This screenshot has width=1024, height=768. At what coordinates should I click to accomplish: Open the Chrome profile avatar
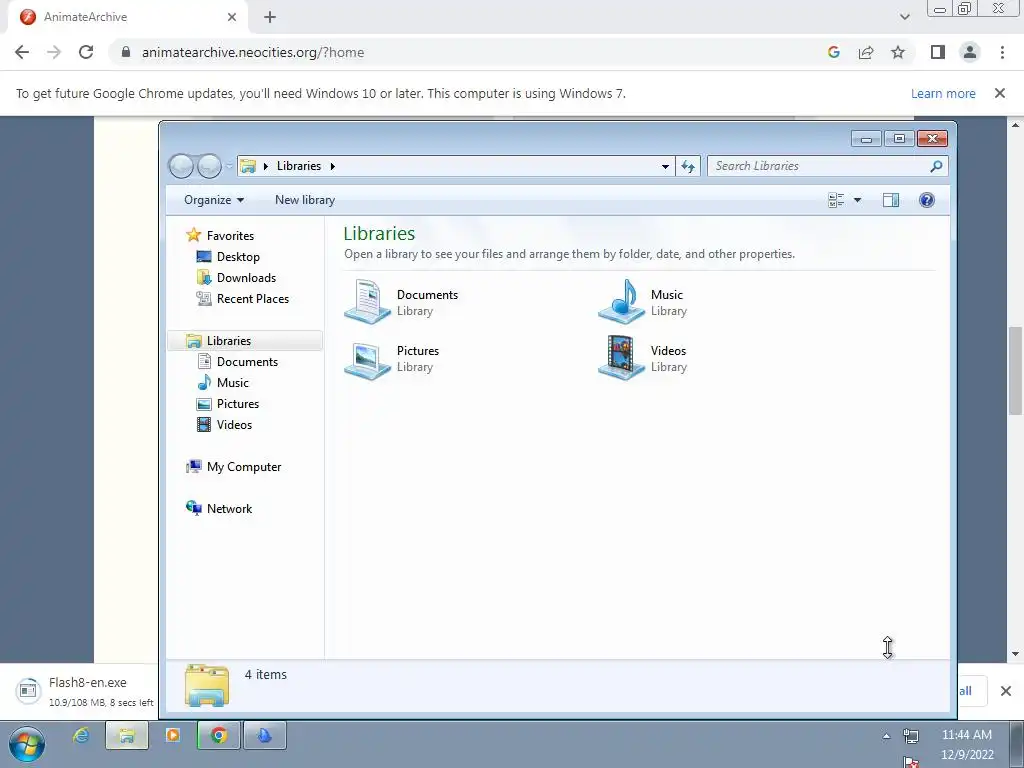pos(970,52)
